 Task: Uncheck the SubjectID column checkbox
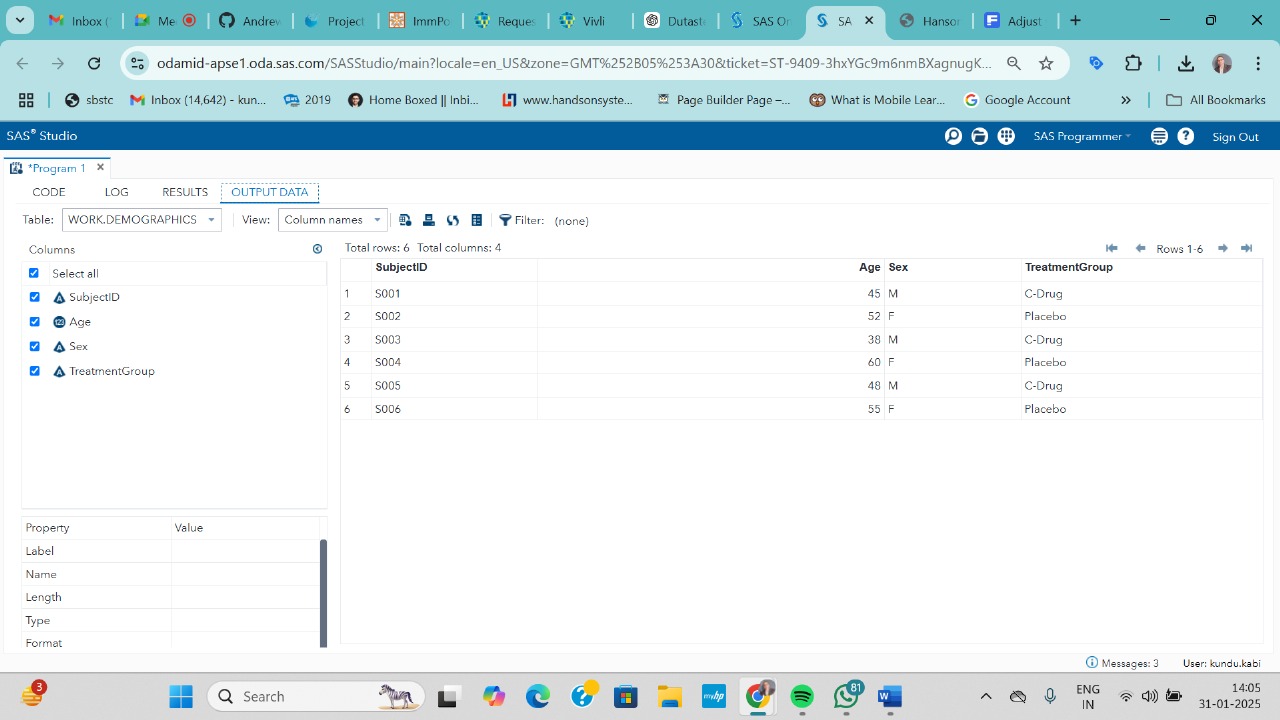pyautogui.click(x=34, y=297)
